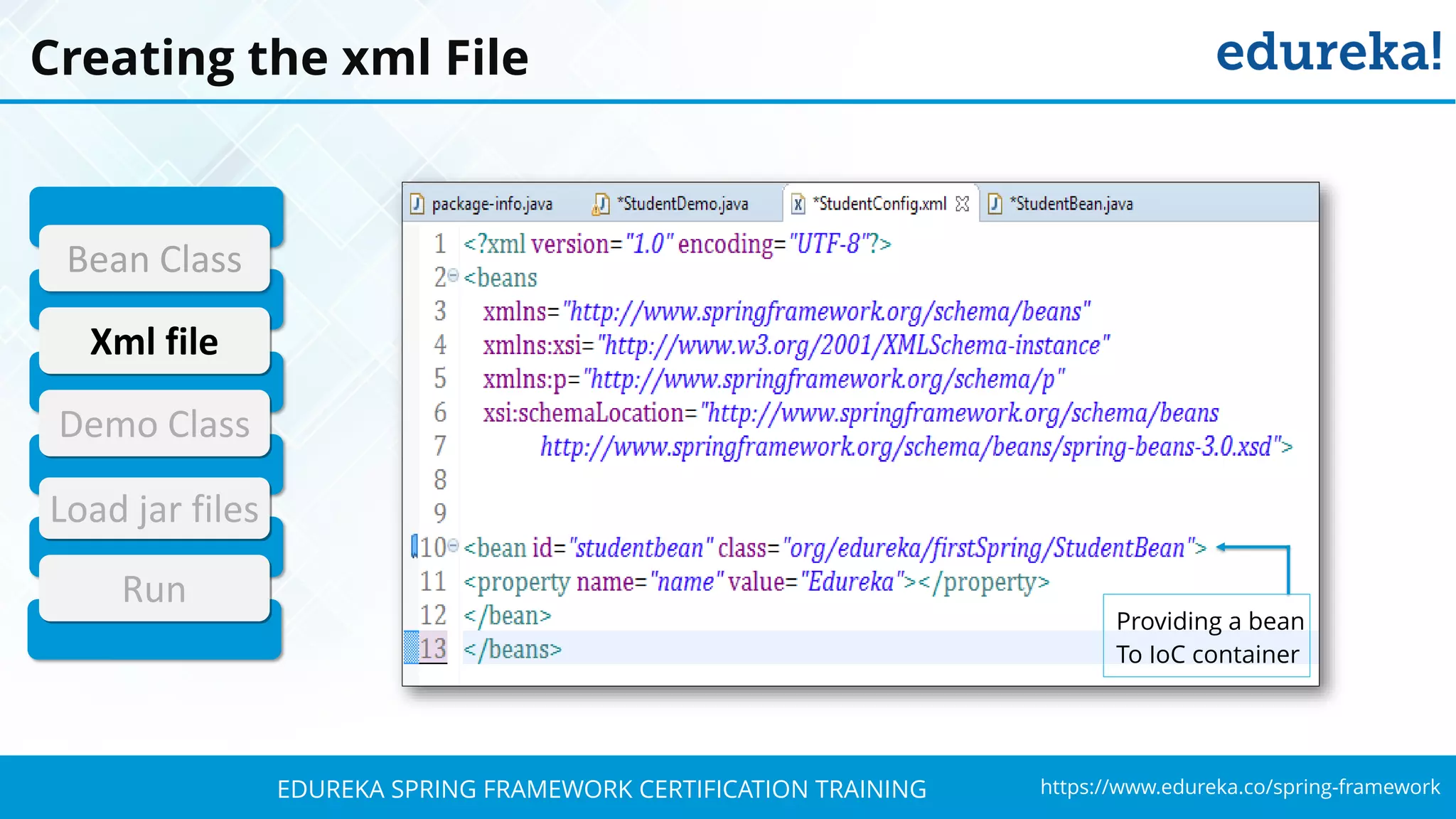Click the closing </beans> tag on line 13

pos(513,649)
